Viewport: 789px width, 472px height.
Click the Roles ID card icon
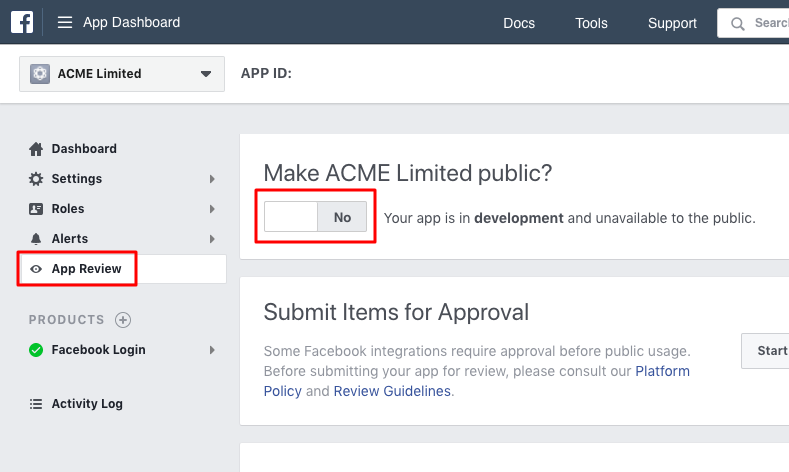click(x=36, y=209)
